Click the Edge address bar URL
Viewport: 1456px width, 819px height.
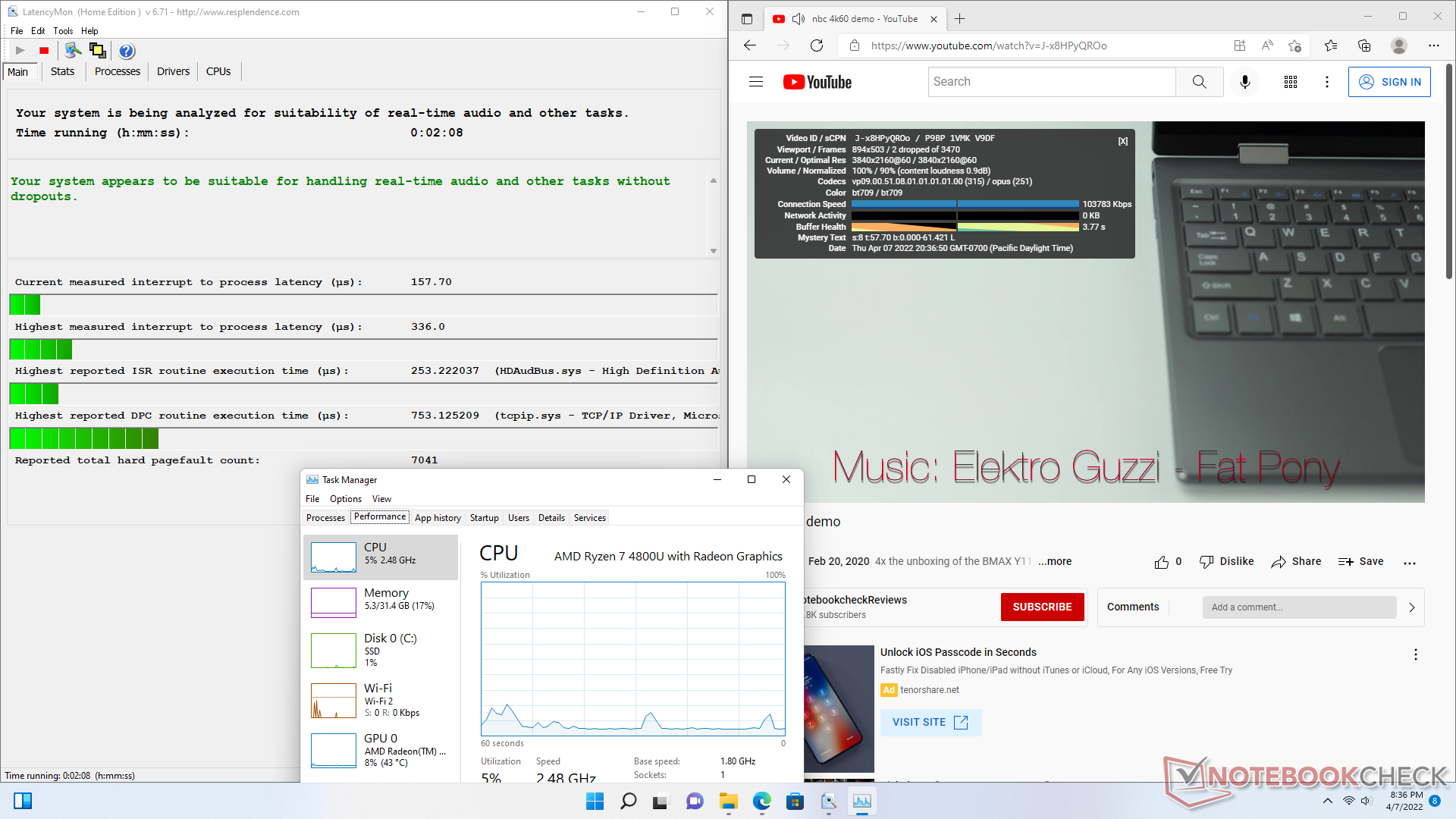[989, 45]
